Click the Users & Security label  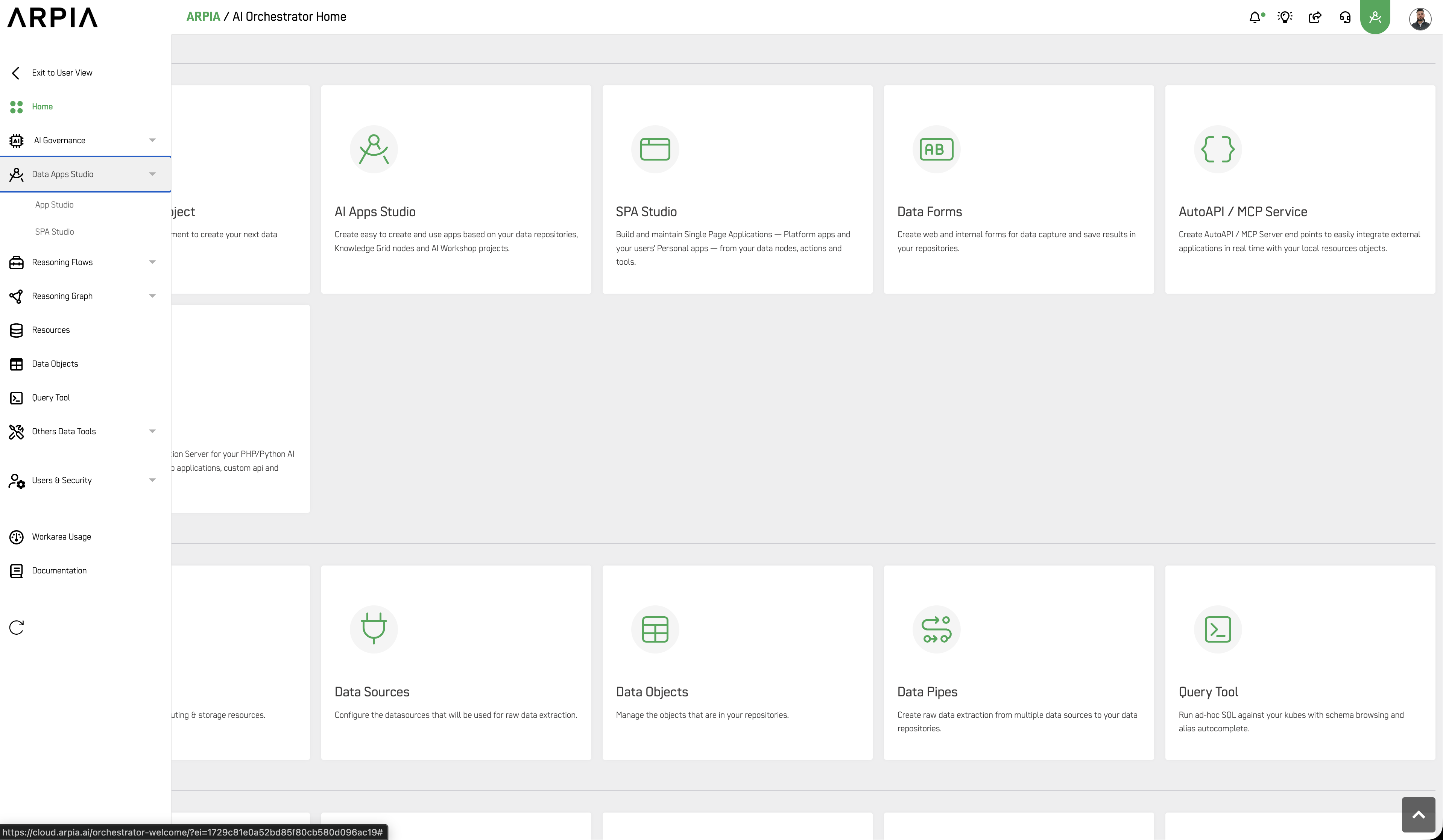point(62,480)
